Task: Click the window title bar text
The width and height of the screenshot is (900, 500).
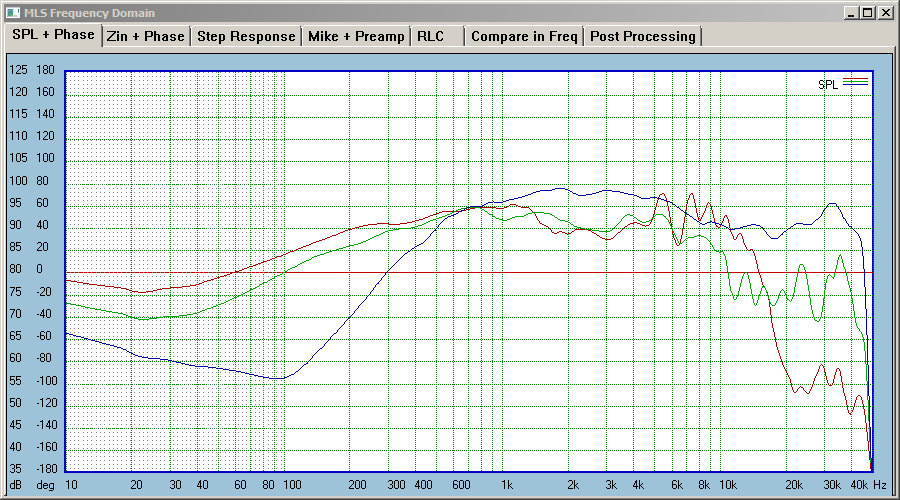Action: (x=89, y=13)
